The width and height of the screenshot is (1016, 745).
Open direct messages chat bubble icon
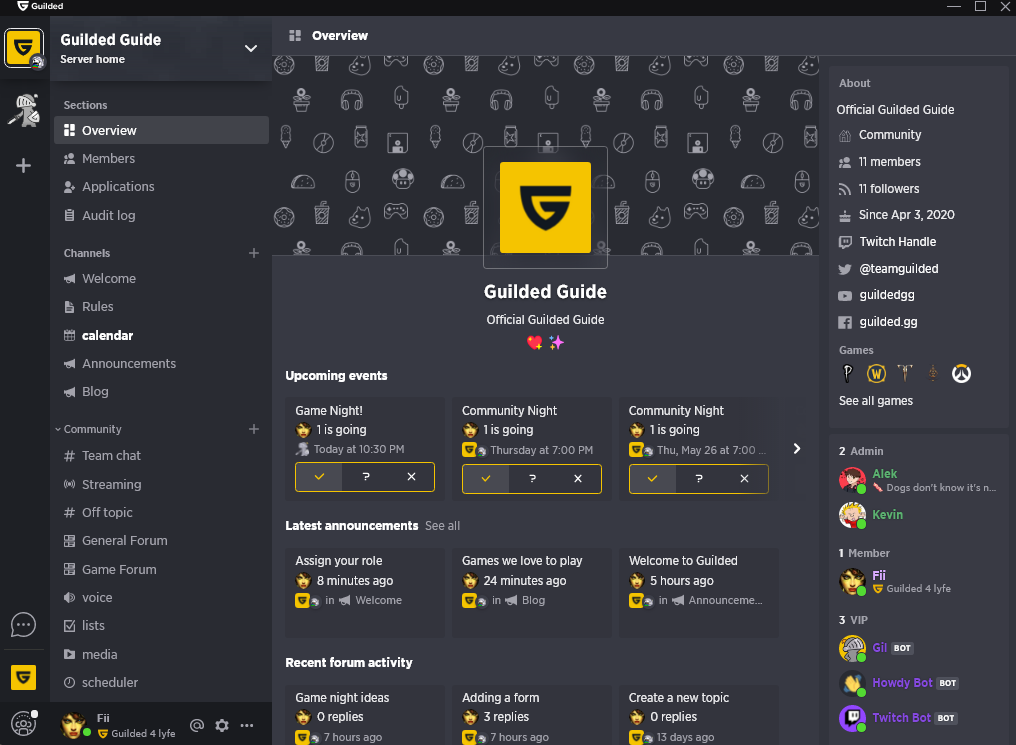(x=23, y=625)
